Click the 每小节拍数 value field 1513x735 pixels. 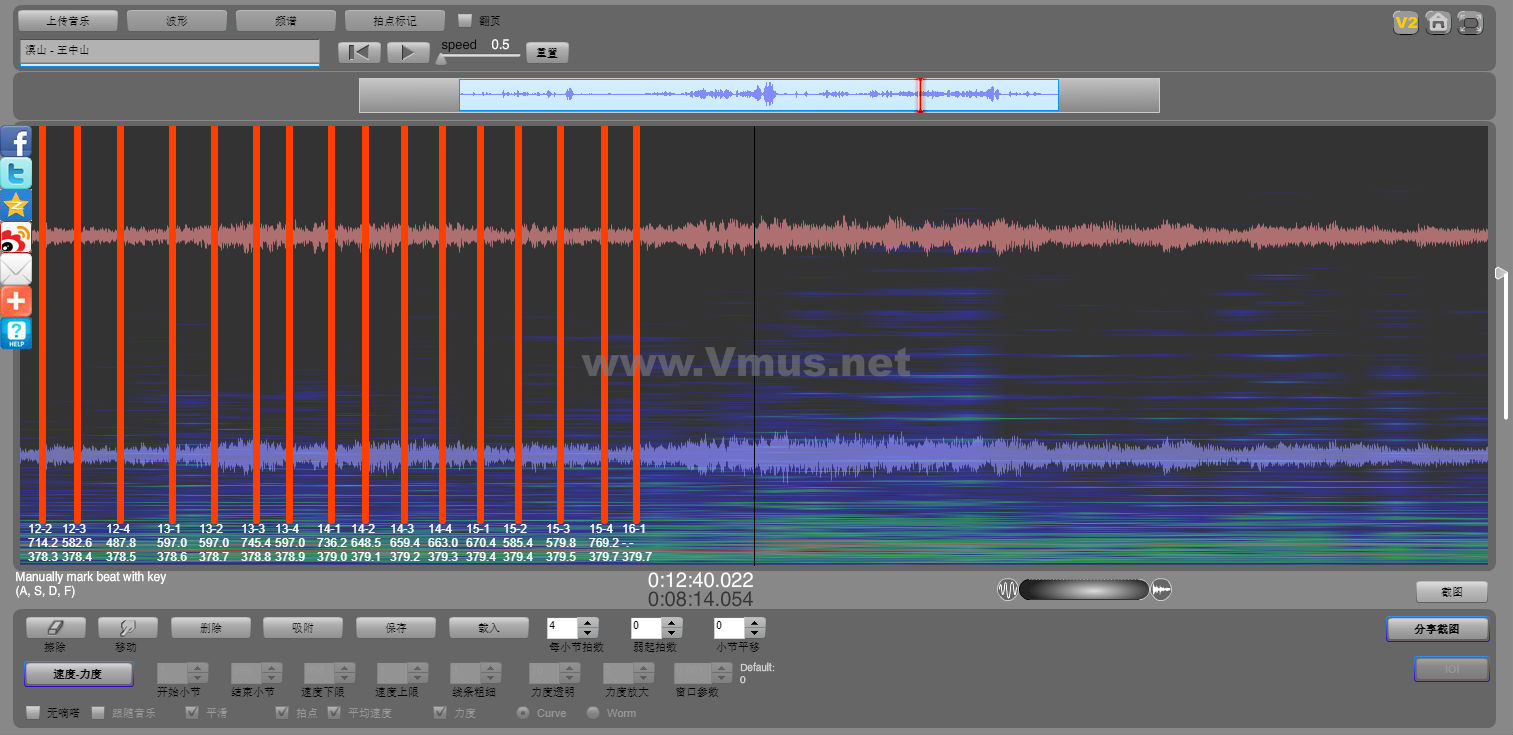pos(563,628)
